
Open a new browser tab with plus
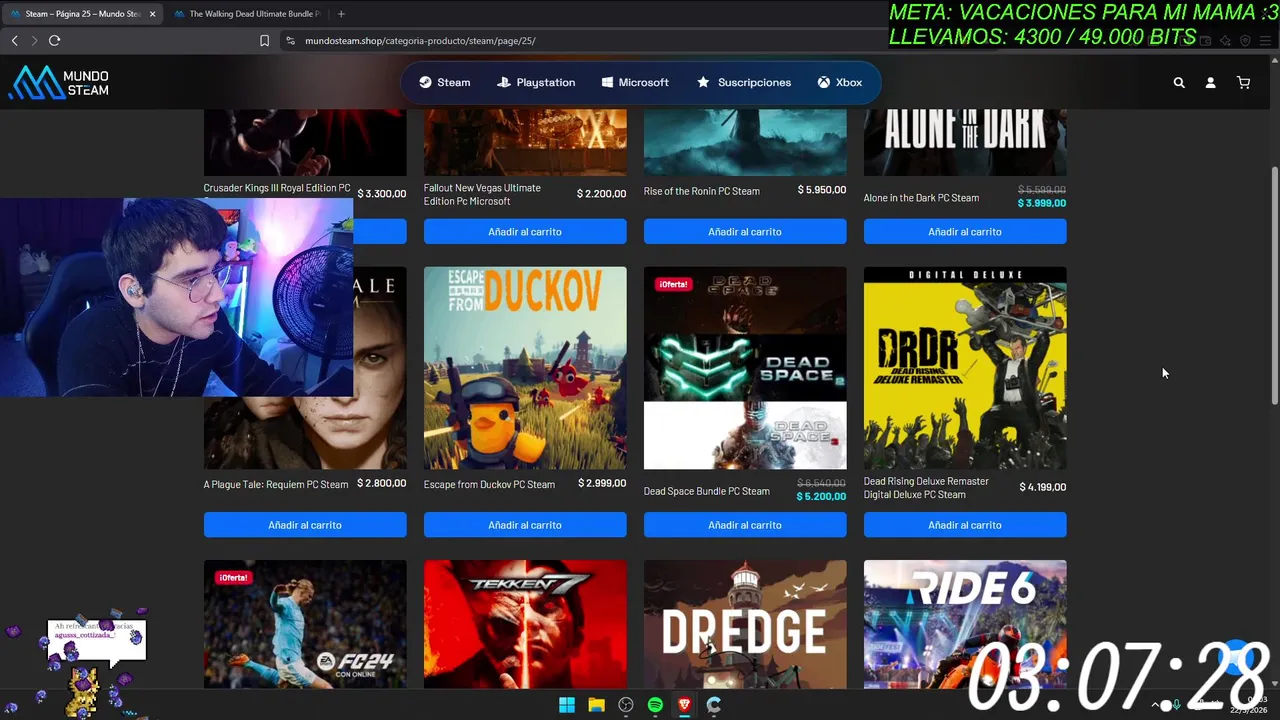point(341,14)
